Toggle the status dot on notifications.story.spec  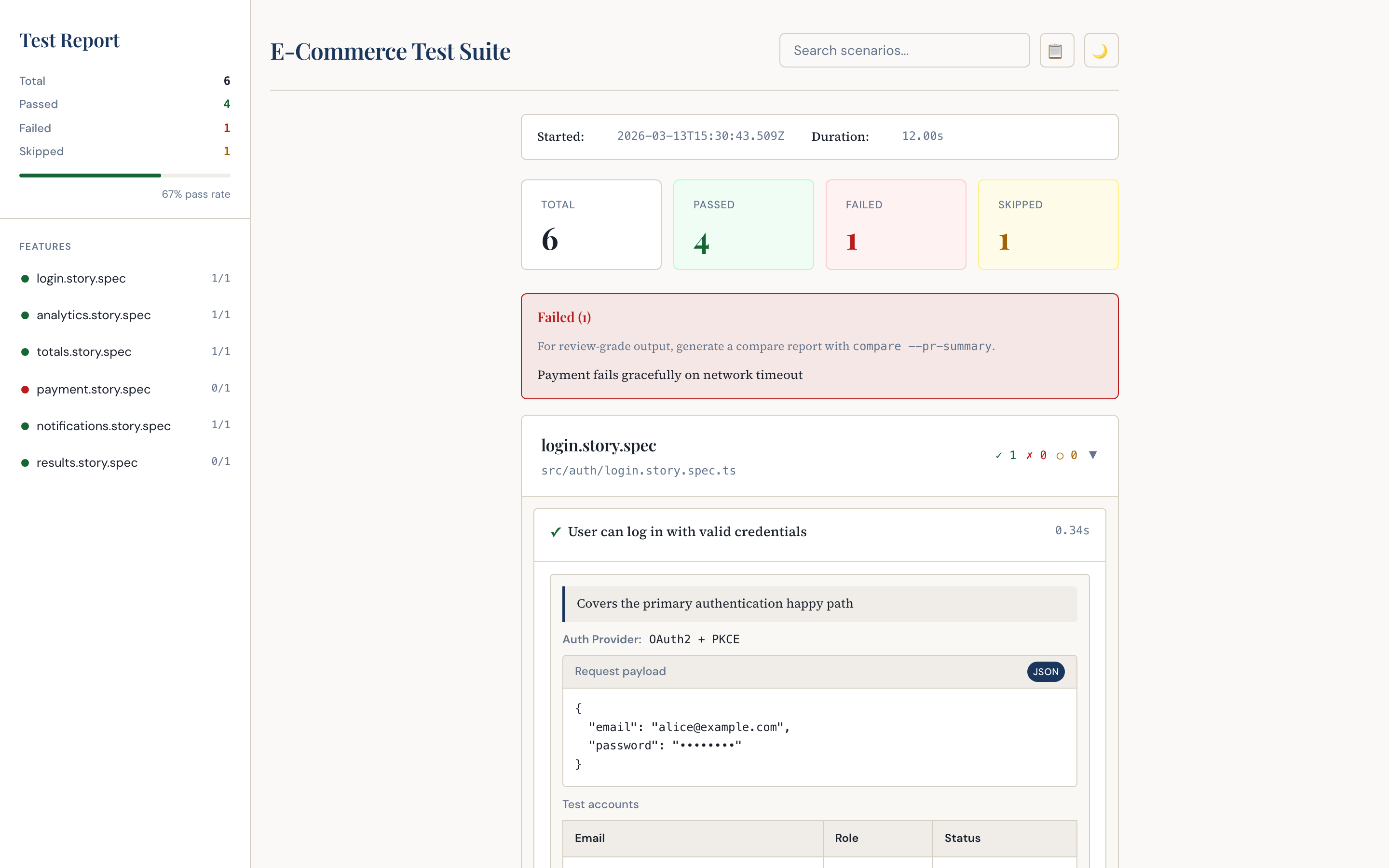tap(25, 426)
